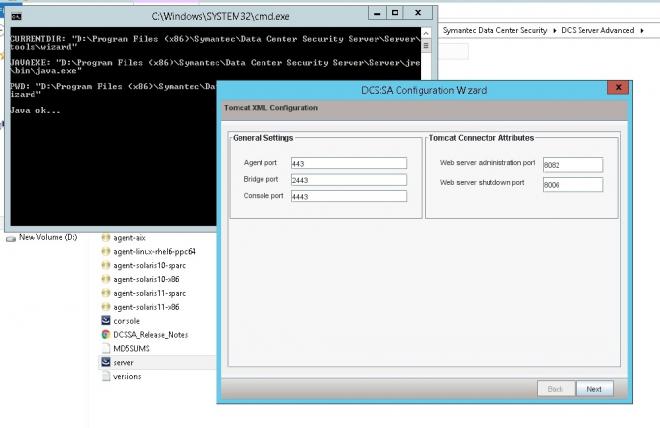
Task: Click the agent-linux-rhel6-ppc64 icon
Action: point(106,252)
